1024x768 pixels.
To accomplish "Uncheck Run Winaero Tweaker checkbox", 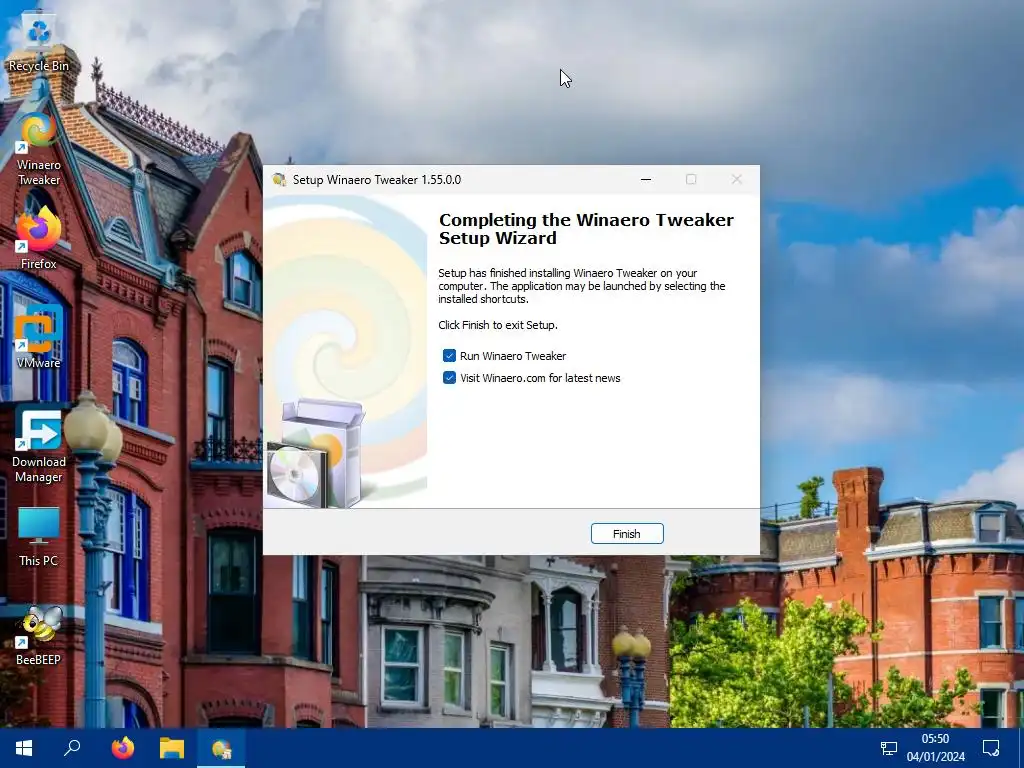I will click(449, 356).
